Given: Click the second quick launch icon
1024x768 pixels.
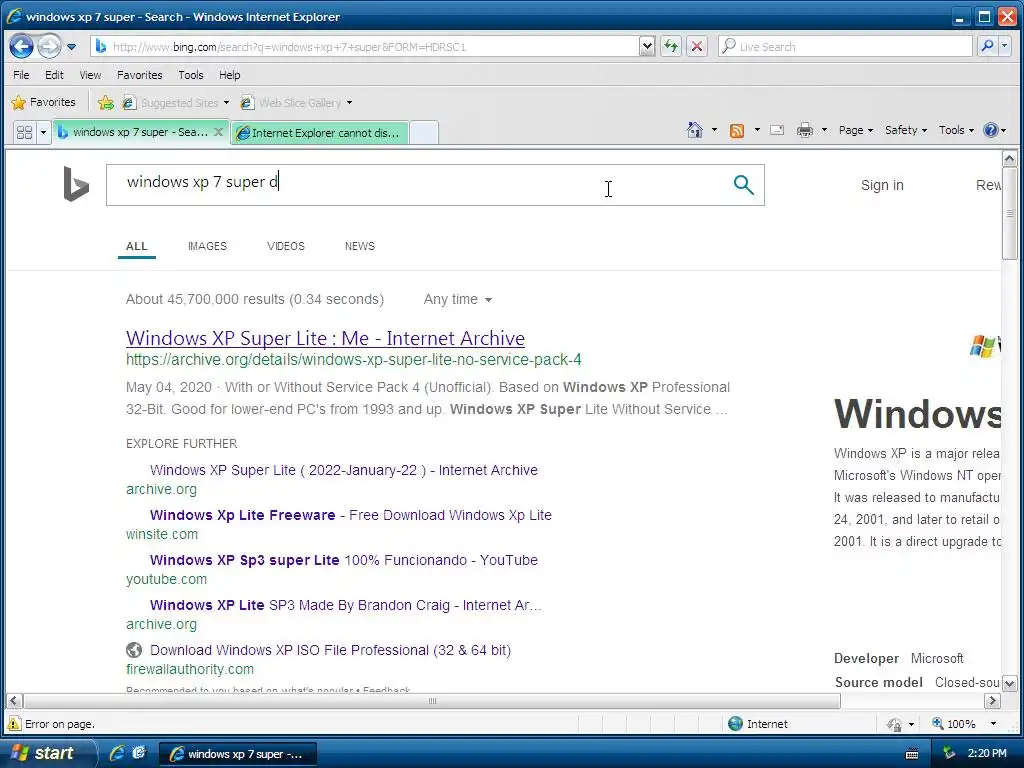Looking at the screenshot, I should click(x=139, y=752).
